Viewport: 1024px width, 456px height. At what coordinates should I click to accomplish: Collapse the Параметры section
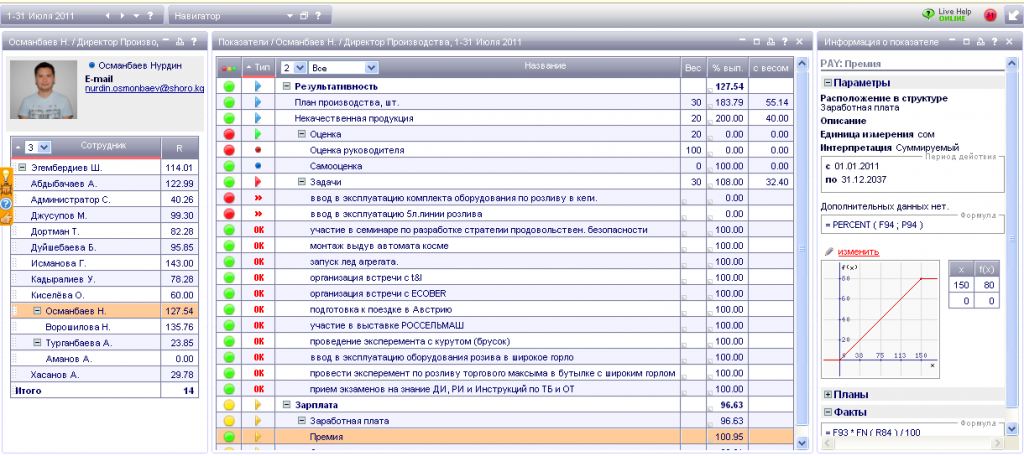pos(827,83)
